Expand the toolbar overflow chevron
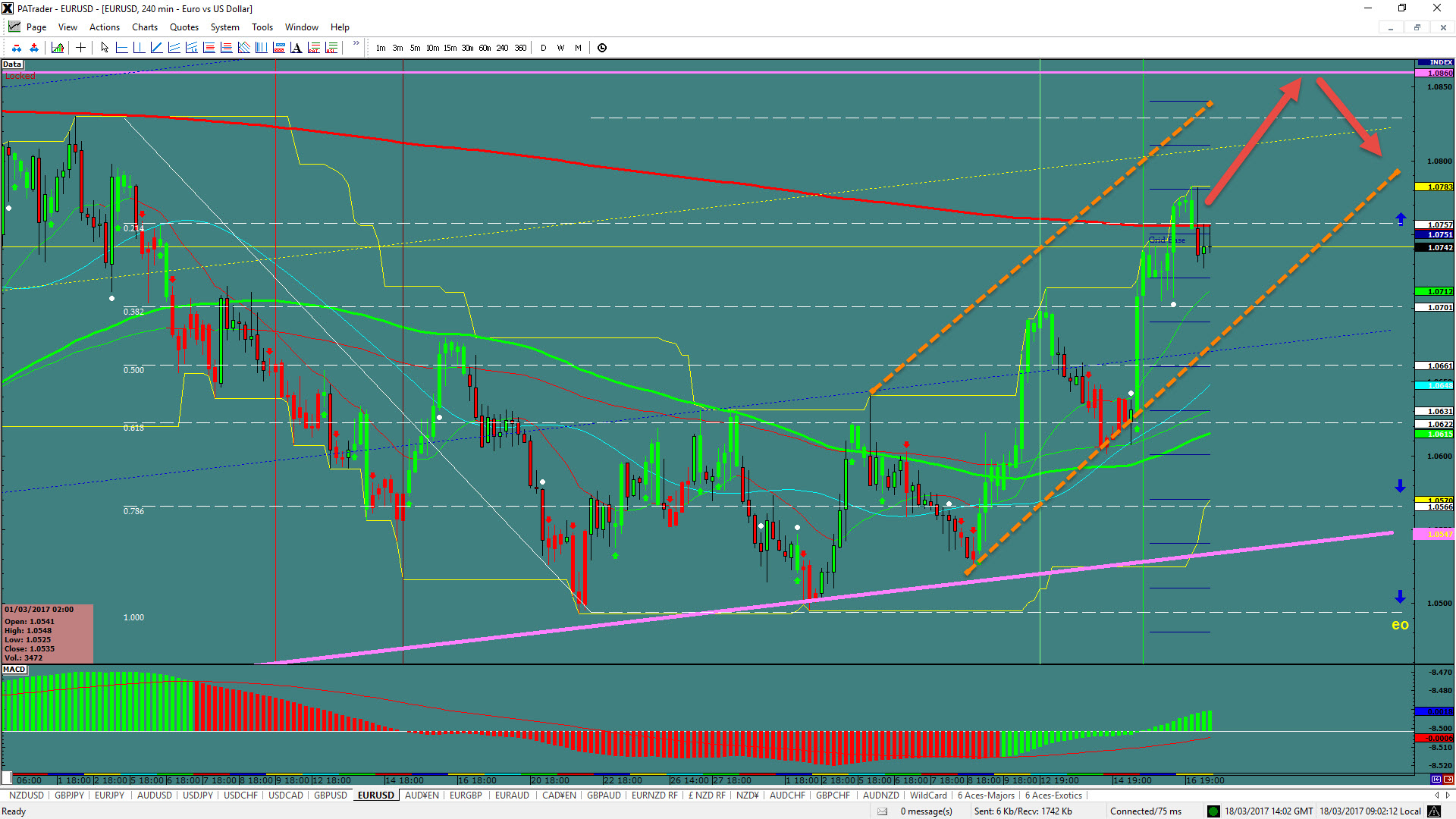The image size is (1456, 819). click(356, 44)
